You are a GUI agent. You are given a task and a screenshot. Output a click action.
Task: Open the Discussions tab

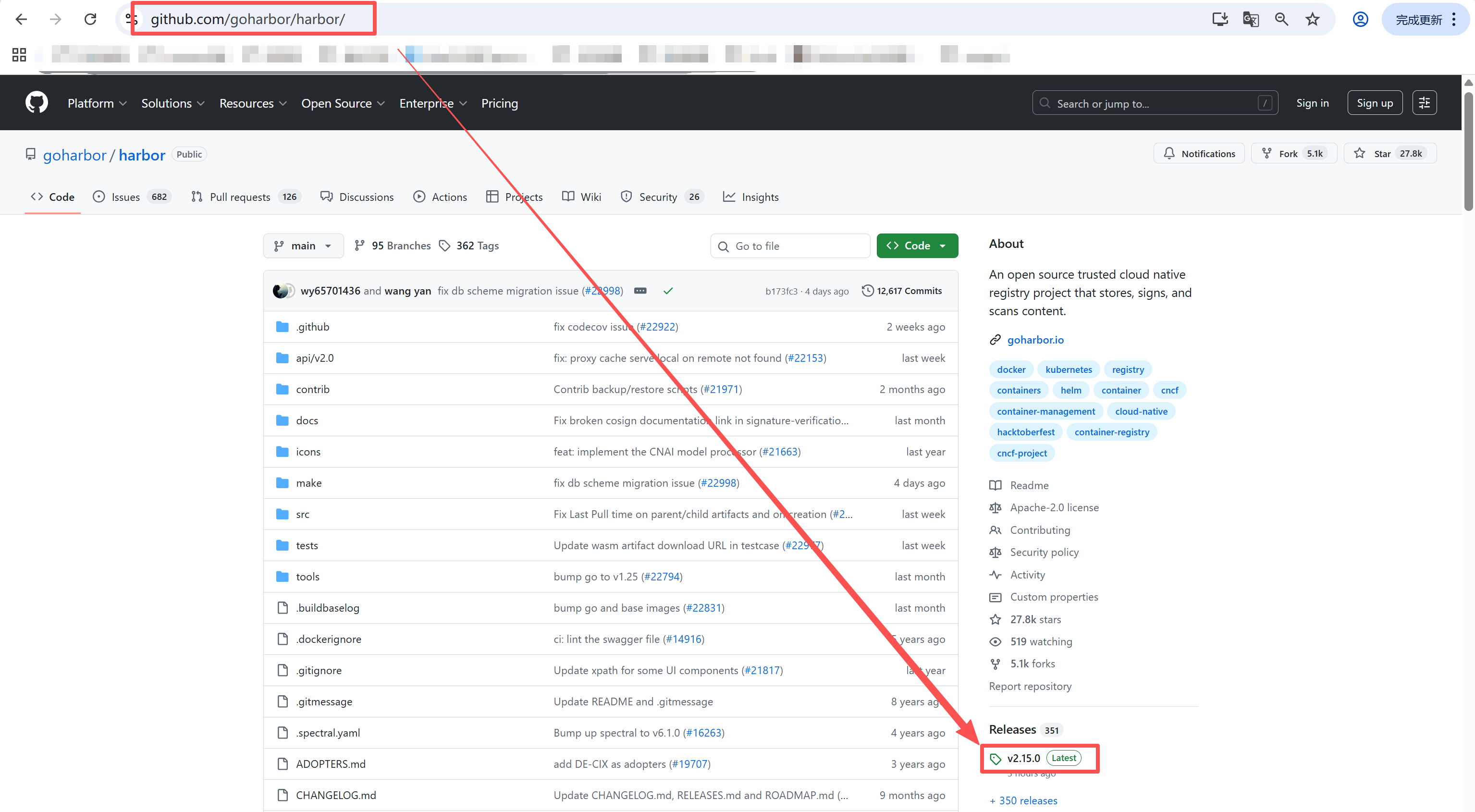point(356,197)
